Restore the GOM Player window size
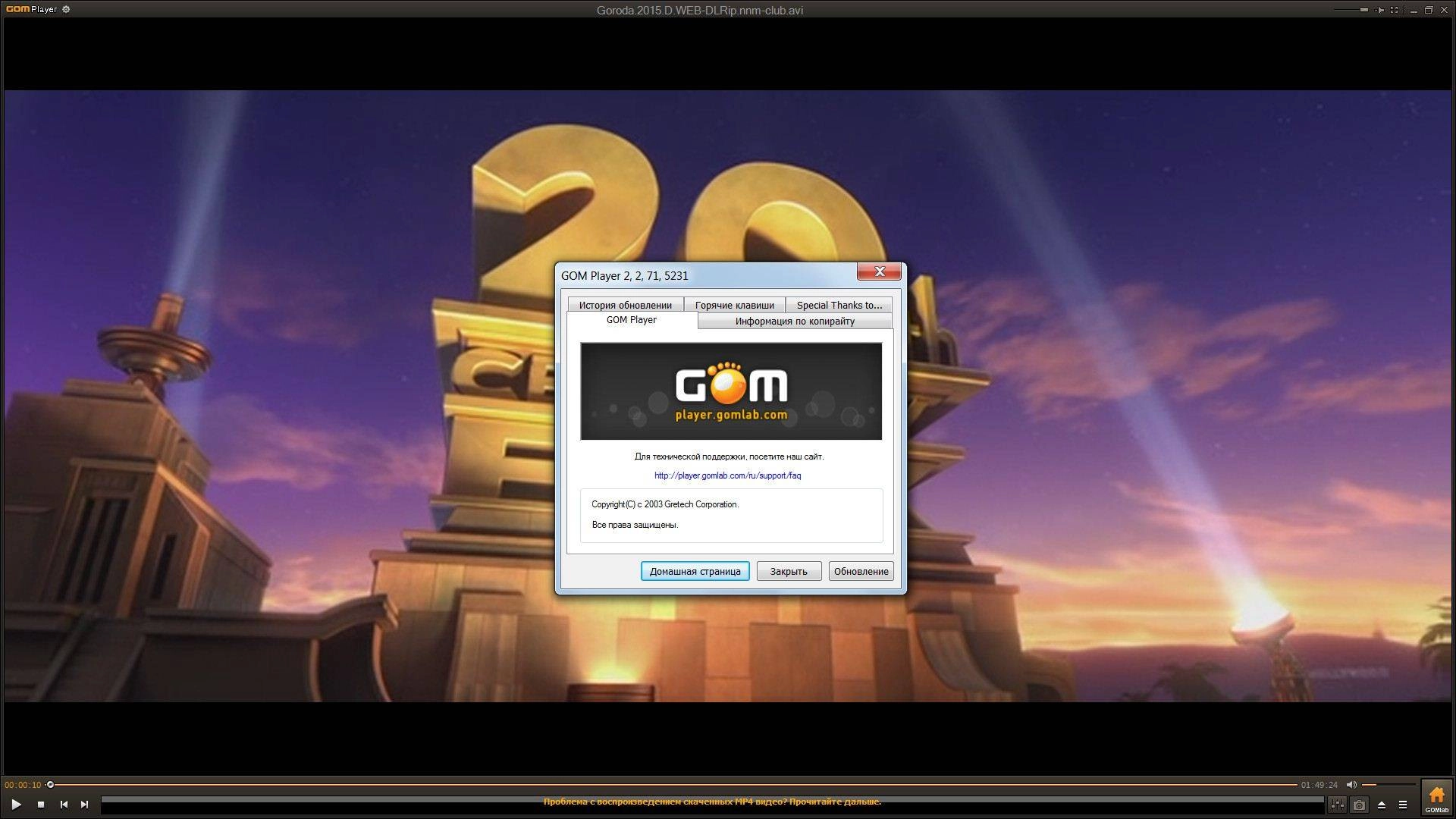This screenshot has height=819, width=1456. [1429, 10]
